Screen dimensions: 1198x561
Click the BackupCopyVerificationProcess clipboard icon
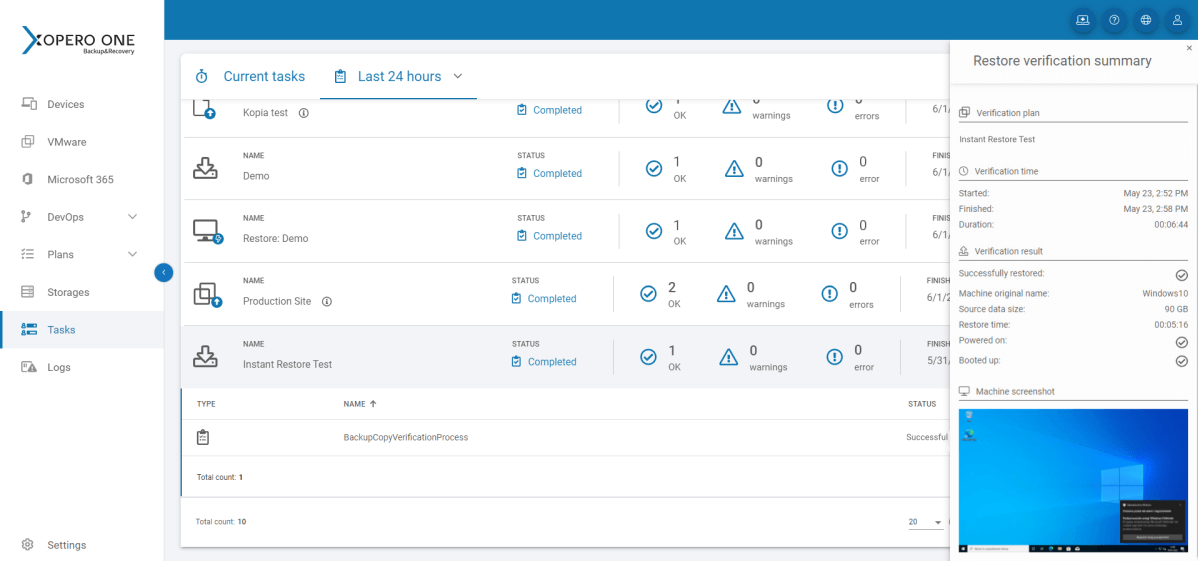click(x=203, y=437)
